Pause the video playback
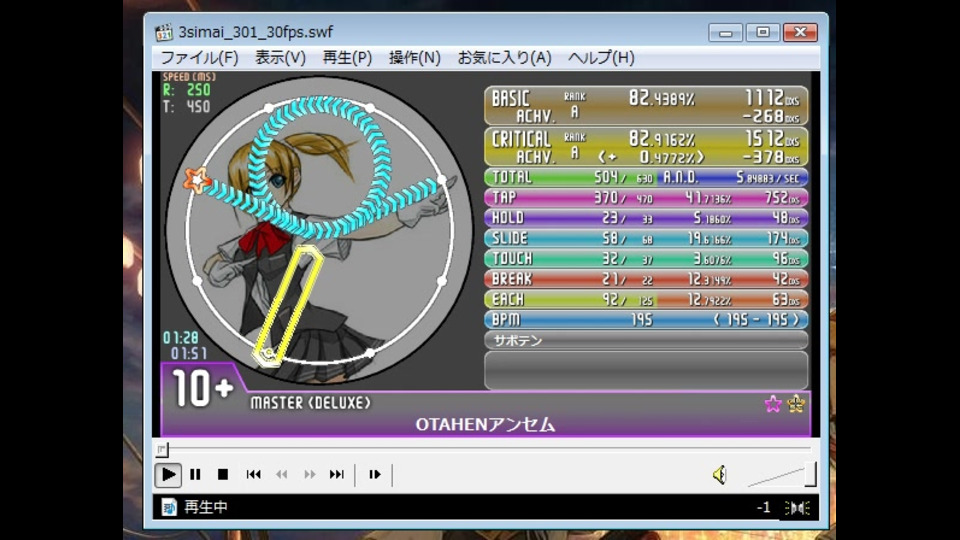 [195, 474]
